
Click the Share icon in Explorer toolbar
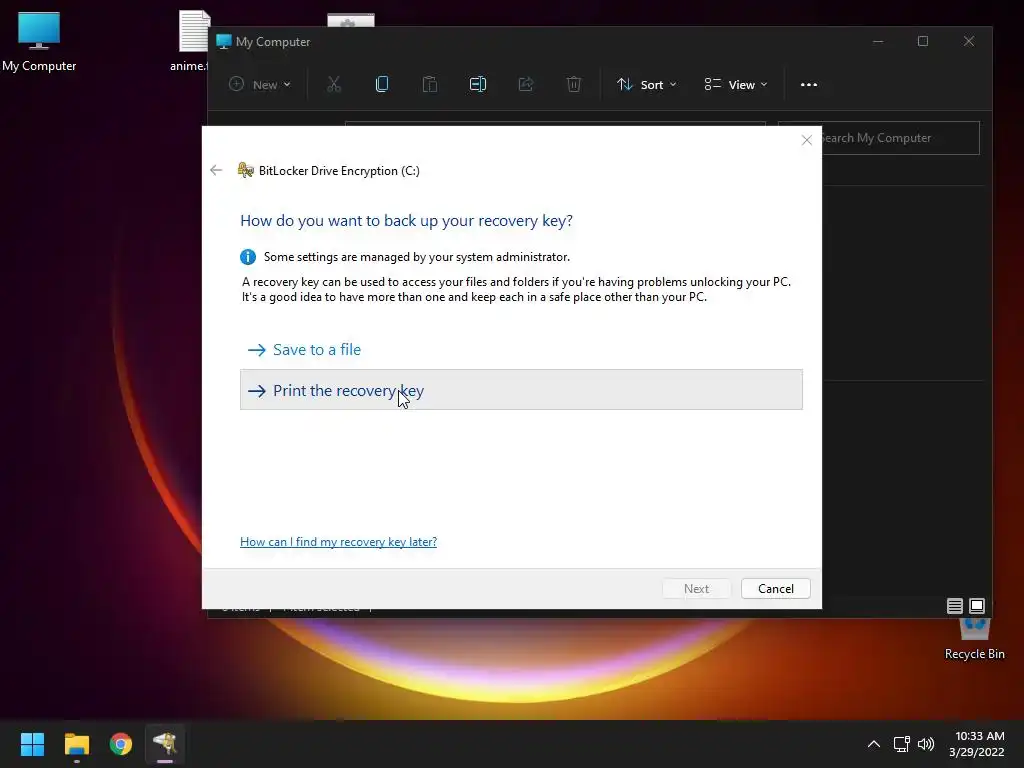[526, 84]
